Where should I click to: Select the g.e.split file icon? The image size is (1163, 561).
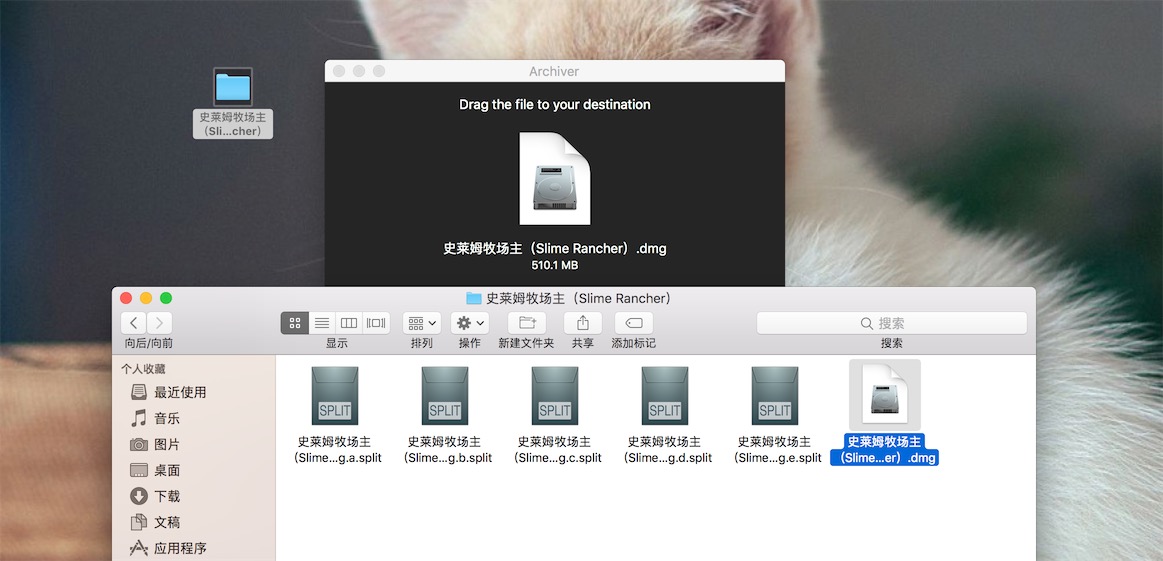tap(774, 396)
